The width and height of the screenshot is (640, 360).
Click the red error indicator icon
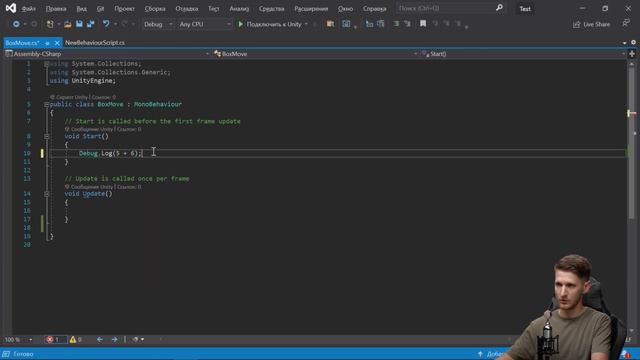point(50,340)
